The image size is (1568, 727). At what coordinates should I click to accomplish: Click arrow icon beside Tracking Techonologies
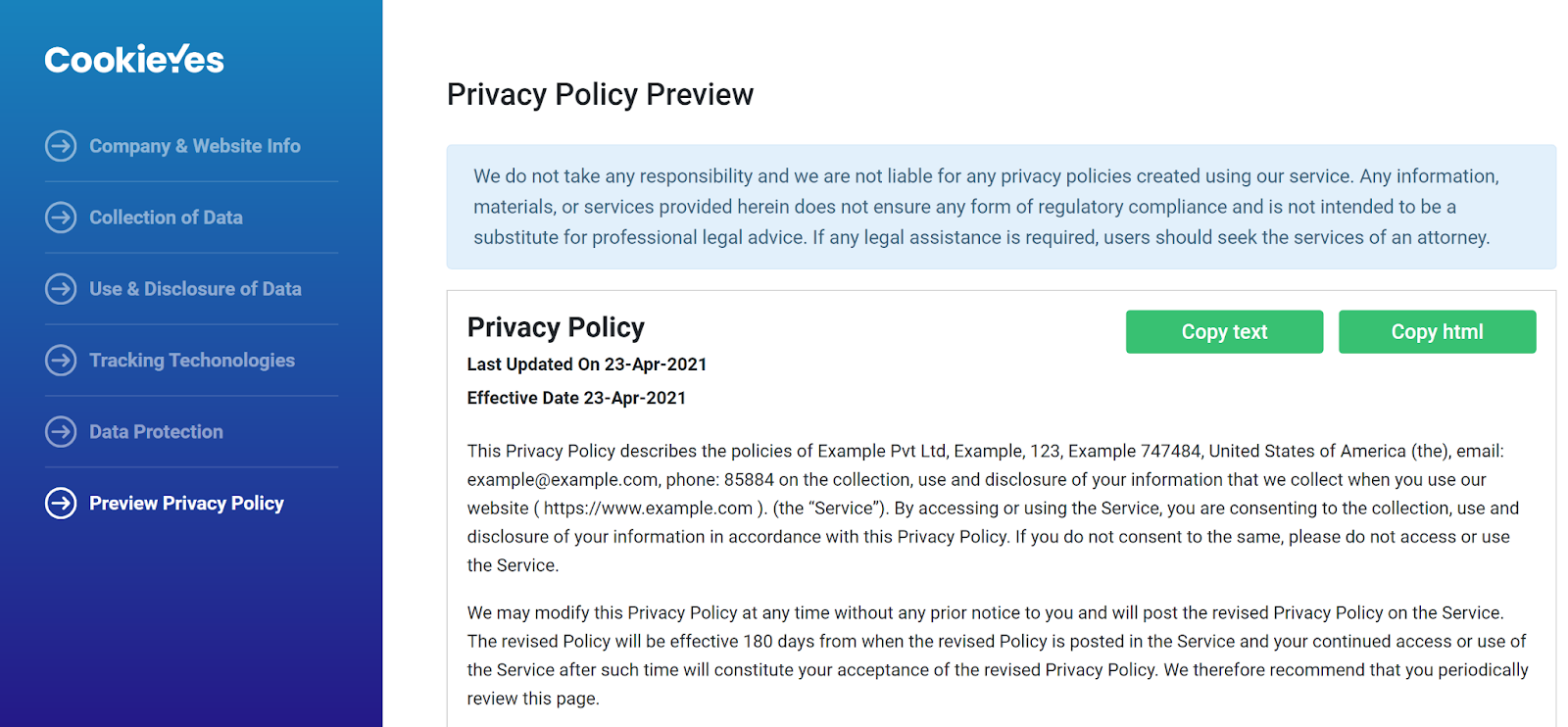[61, 361]
